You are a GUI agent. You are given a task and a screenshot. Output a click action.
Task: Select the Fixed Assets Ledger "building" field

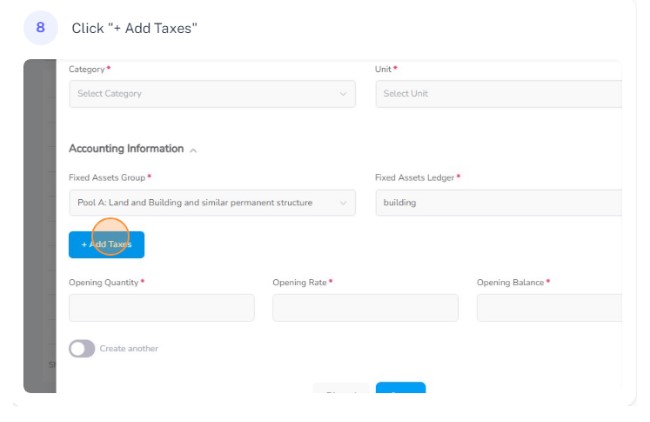tap(499, 203)
